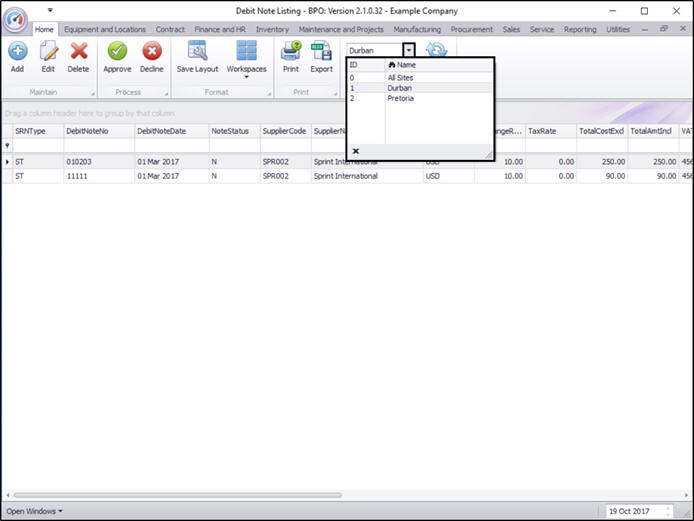Sort the site list by ID column

(366, 65)
